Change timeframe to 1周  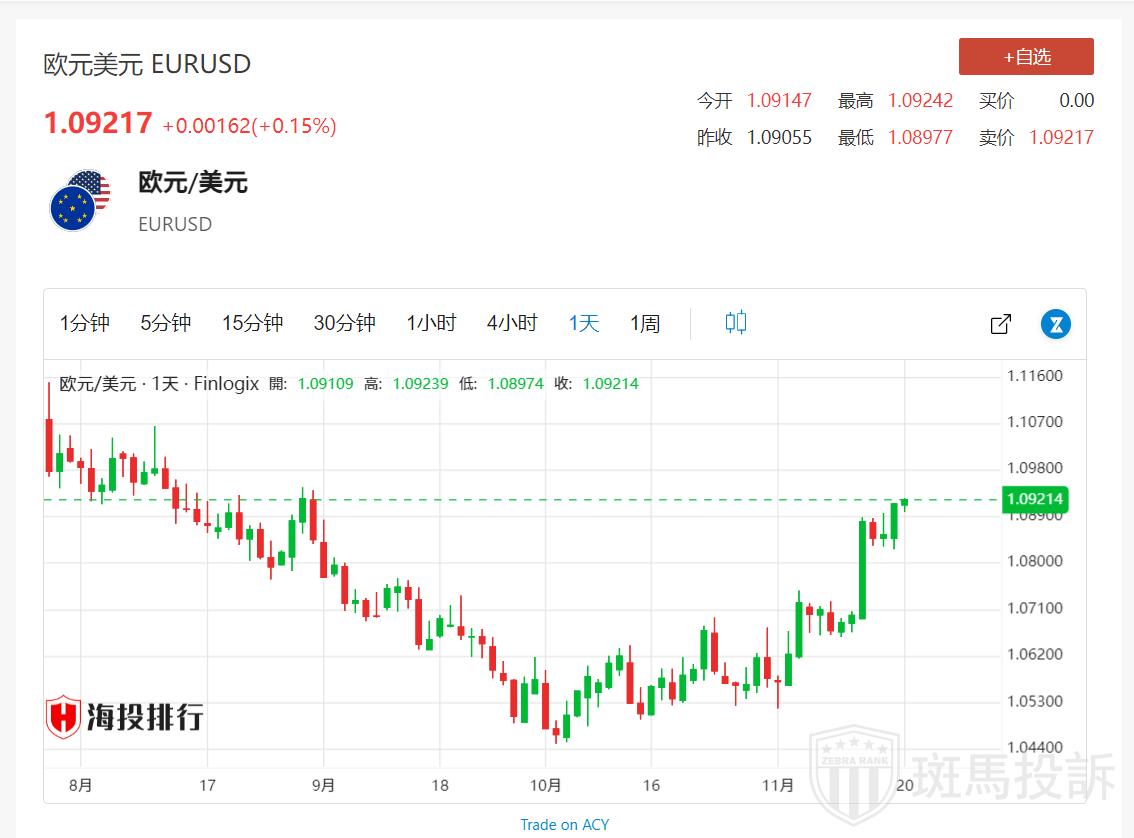coord(645,323)
